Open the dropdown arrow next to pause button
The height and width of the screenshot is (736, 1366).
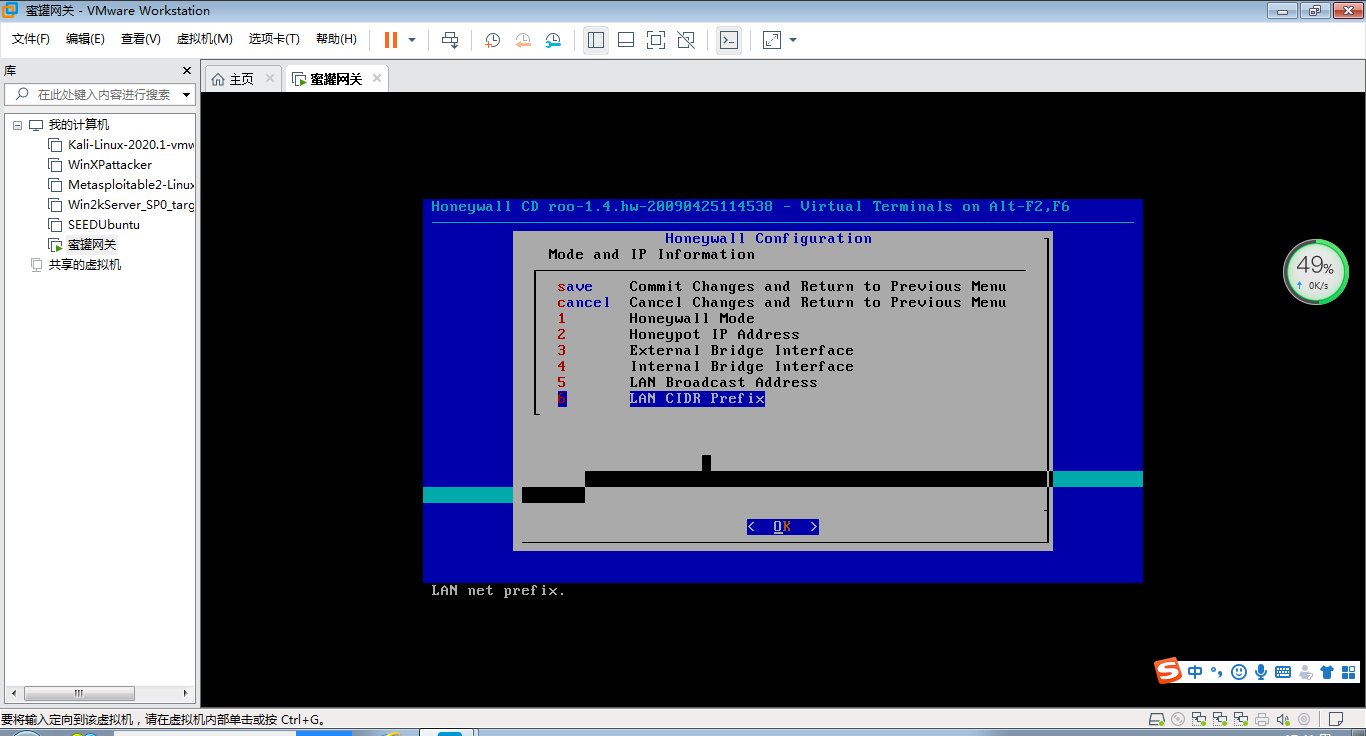pos(412,40)
